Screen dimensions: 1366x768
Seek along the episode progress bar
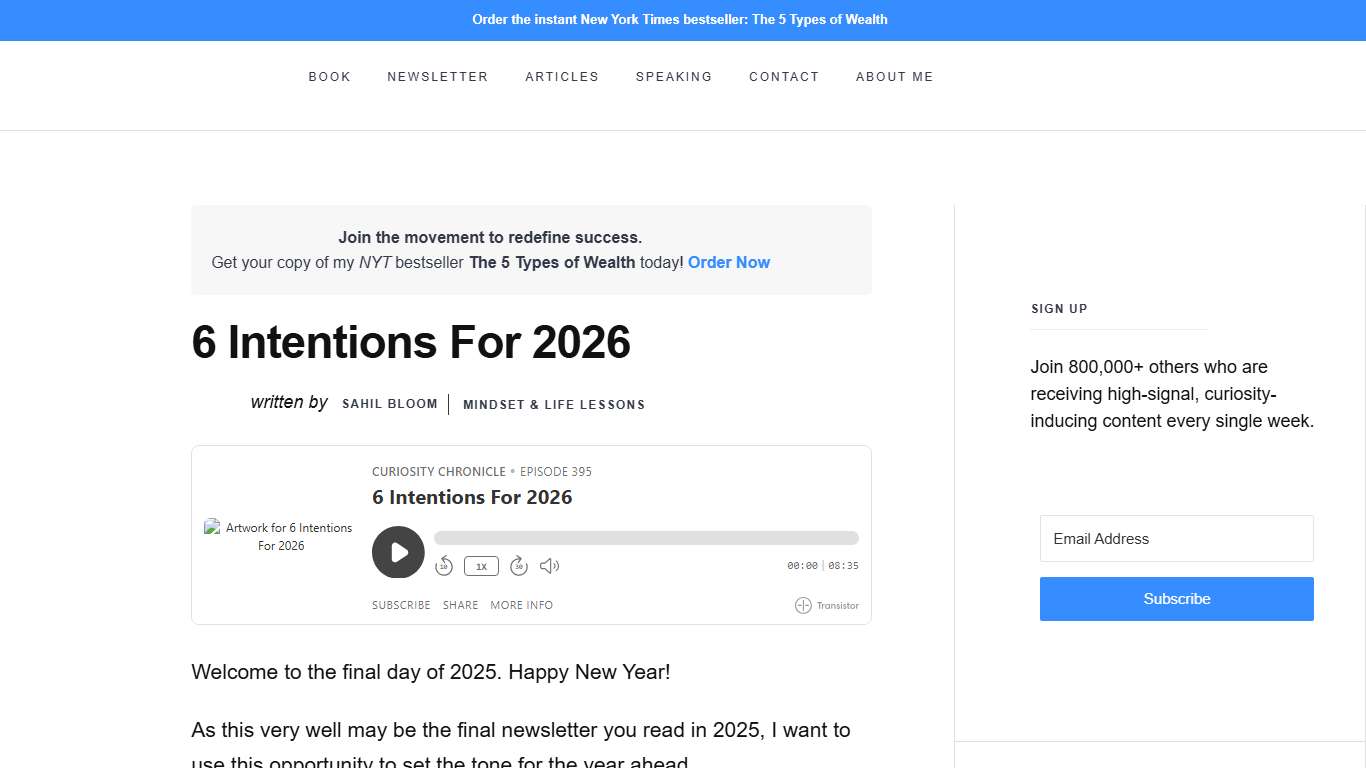645,537
